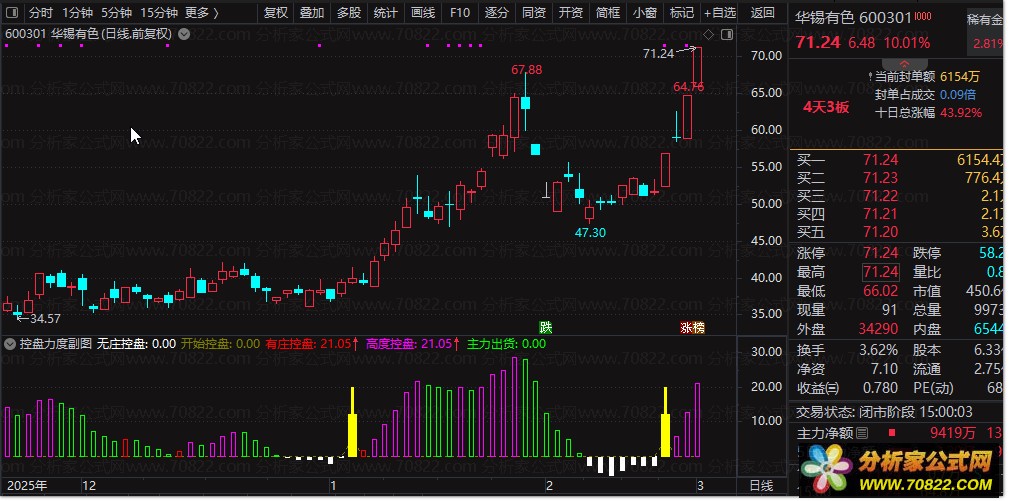Screen dimensions: 1009x501
Task: Open the 逐分 minute-by-minute view
Action: [497, 12]
